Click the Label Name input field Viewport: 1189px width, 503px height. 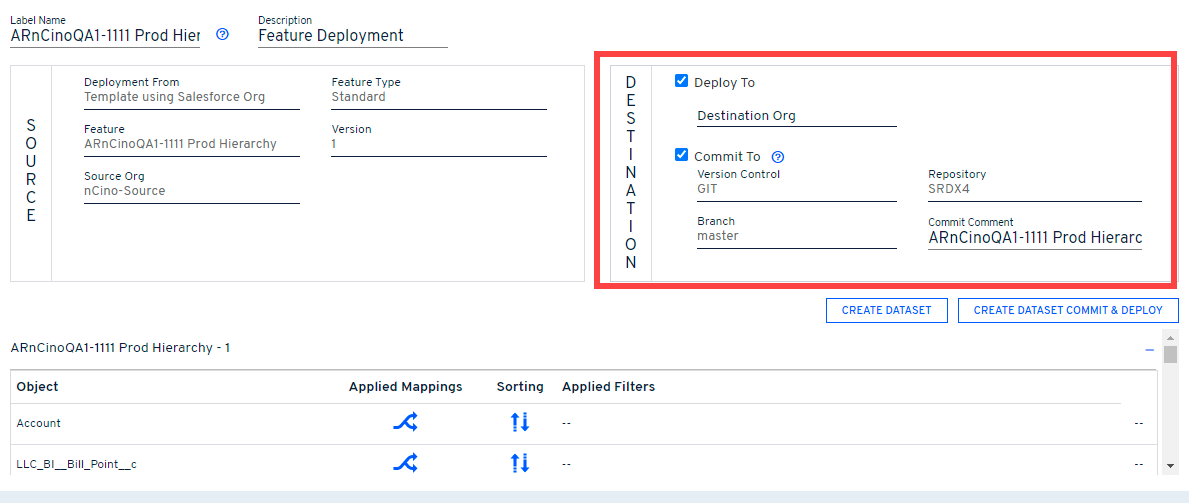click(x=105, y=36)
